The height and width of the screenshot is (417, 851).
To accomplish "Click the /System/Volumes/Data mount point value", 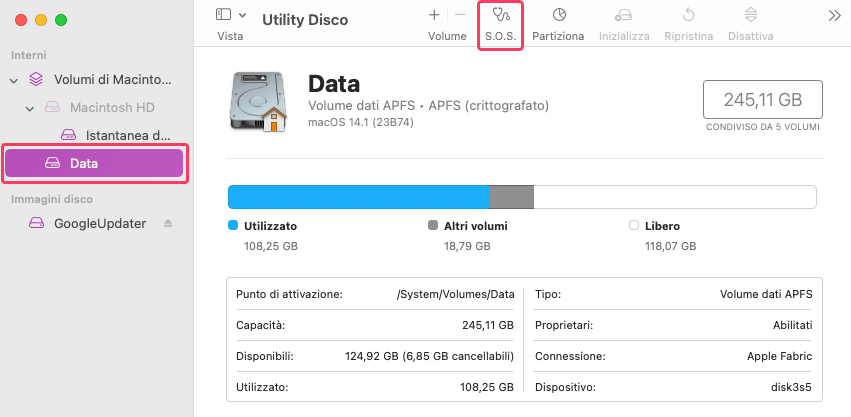I will 455,294.
